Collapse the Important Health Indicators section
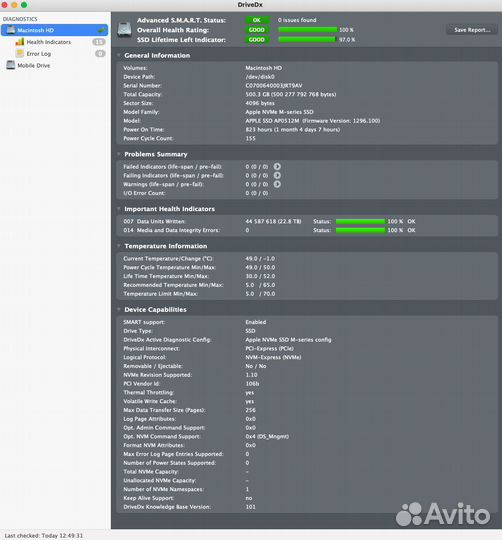Image resolution: width=502 pixels, height=540 pixels. (119, 209)
